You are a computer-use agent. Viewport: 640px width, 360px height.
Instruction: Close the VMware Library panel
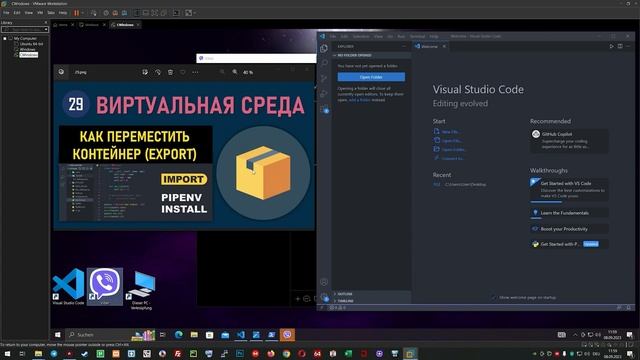click(x=46, y=22)
